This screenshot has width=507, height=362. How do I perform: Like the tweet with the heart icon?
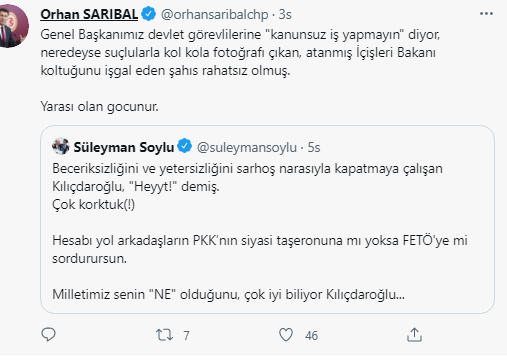tap(286, 335)
